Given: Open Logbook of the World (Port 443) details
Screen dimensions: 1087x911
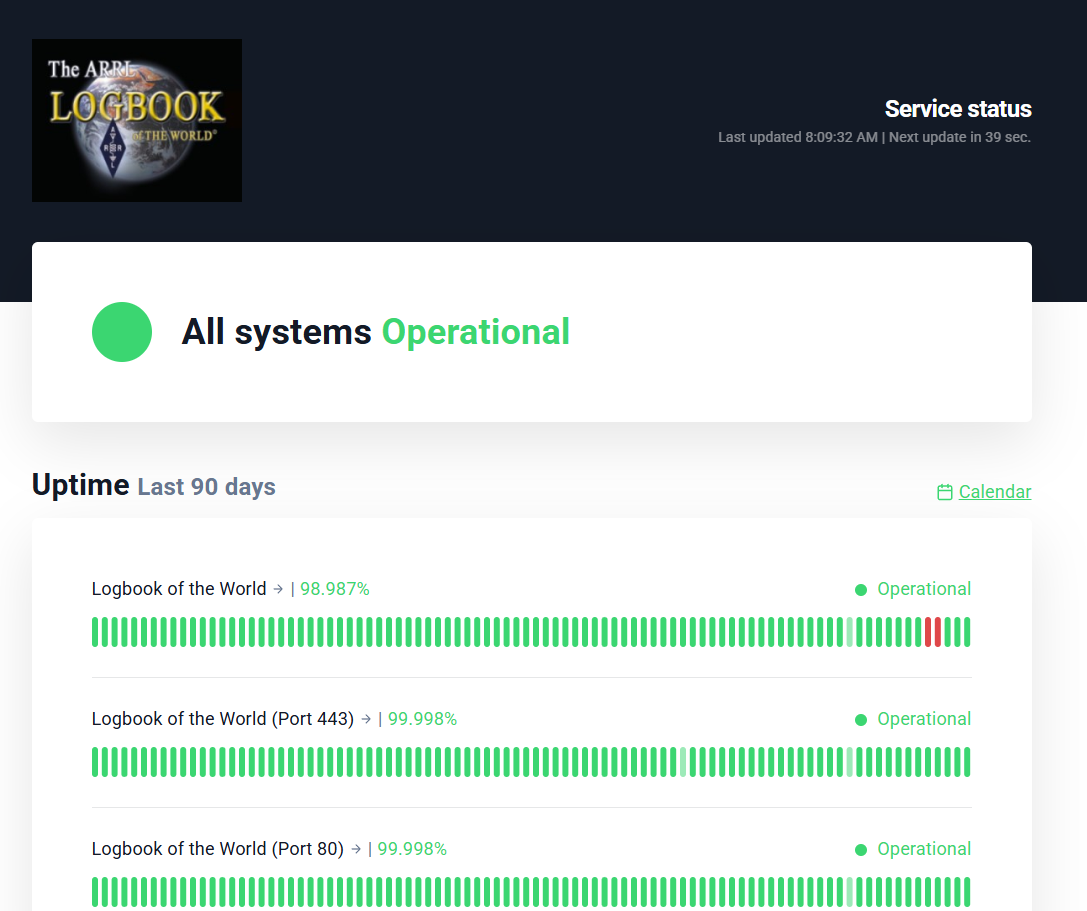Looking at the screenshot, I should [223, 719].
